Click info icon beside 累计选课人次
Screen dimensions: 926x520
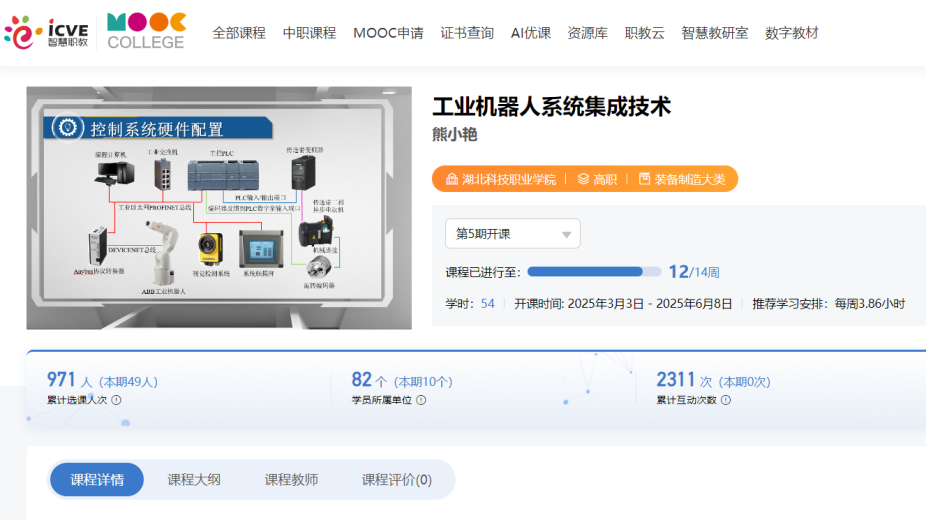click(116, 400)
